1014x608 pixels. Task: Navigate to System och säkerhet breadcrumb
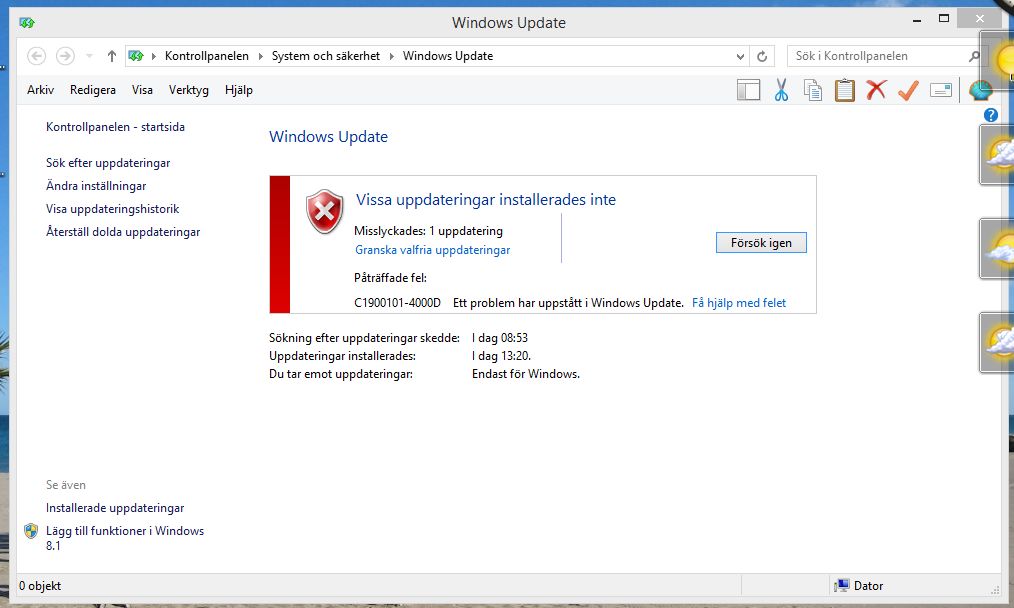tap(326, 56)
